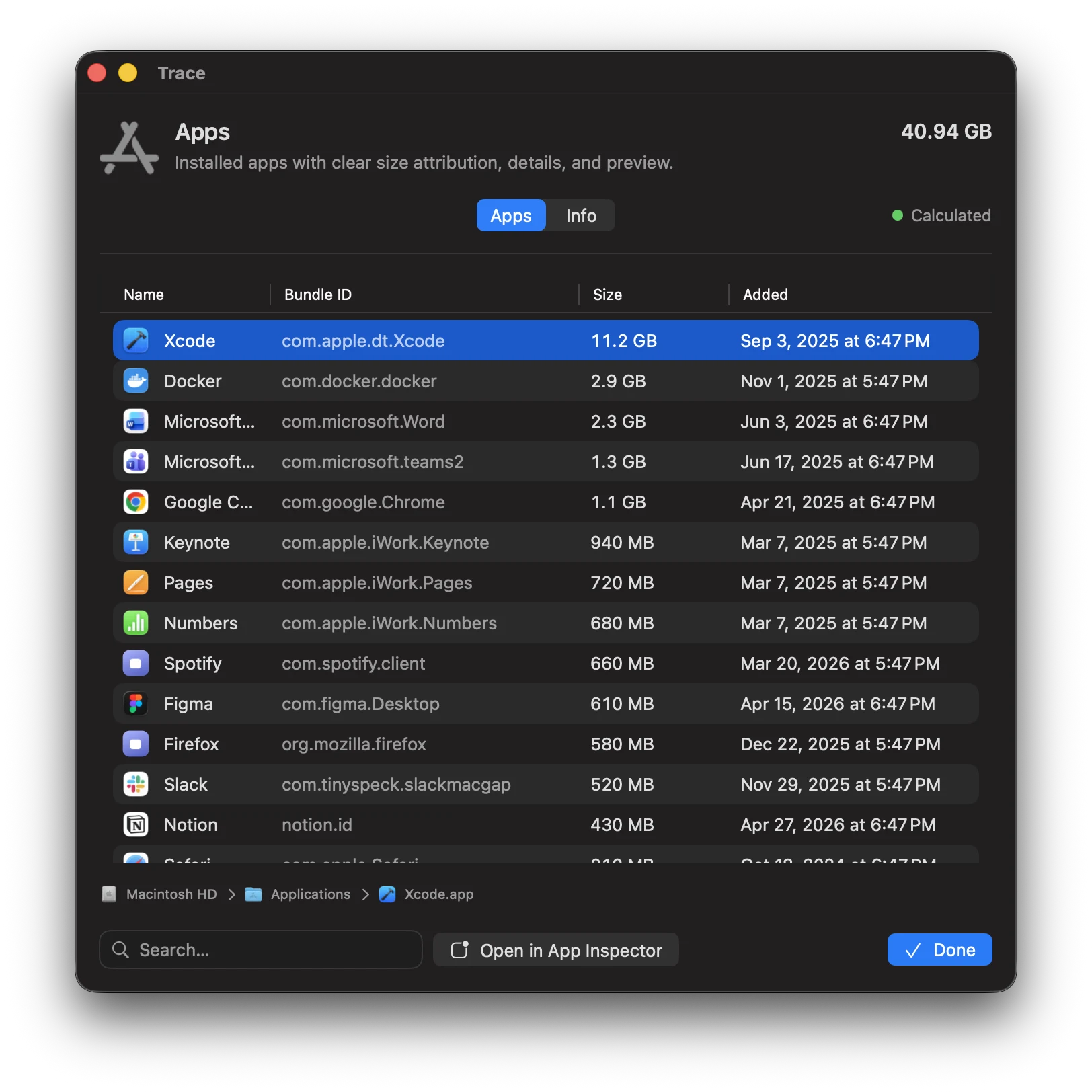Click Macintosh HD in the path bar
The width and height of the screenshot is (1092, 1092).
pos(171,894)
